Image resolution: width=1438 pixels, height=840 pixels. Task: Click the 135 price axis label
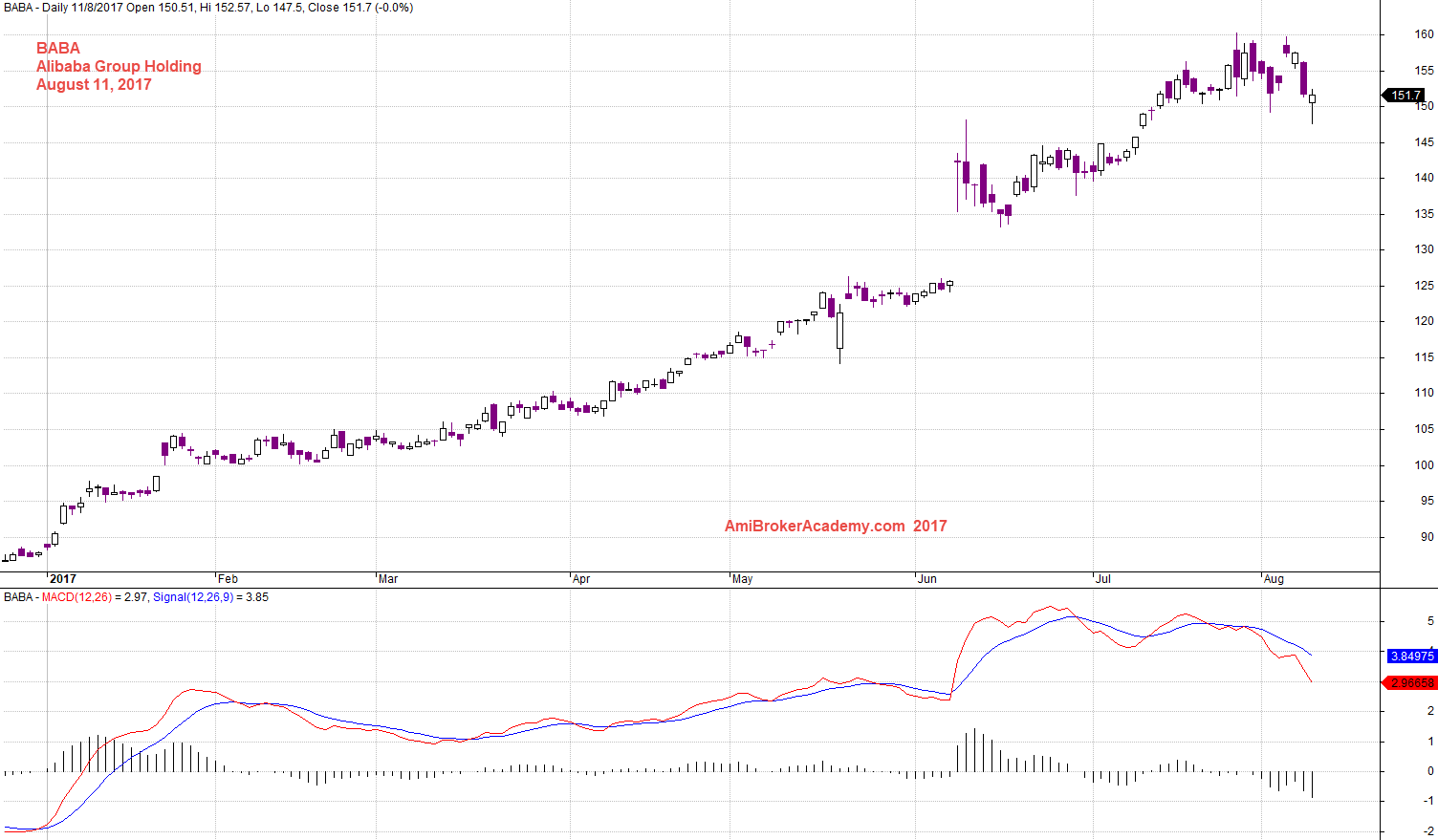click(1424, 214)
